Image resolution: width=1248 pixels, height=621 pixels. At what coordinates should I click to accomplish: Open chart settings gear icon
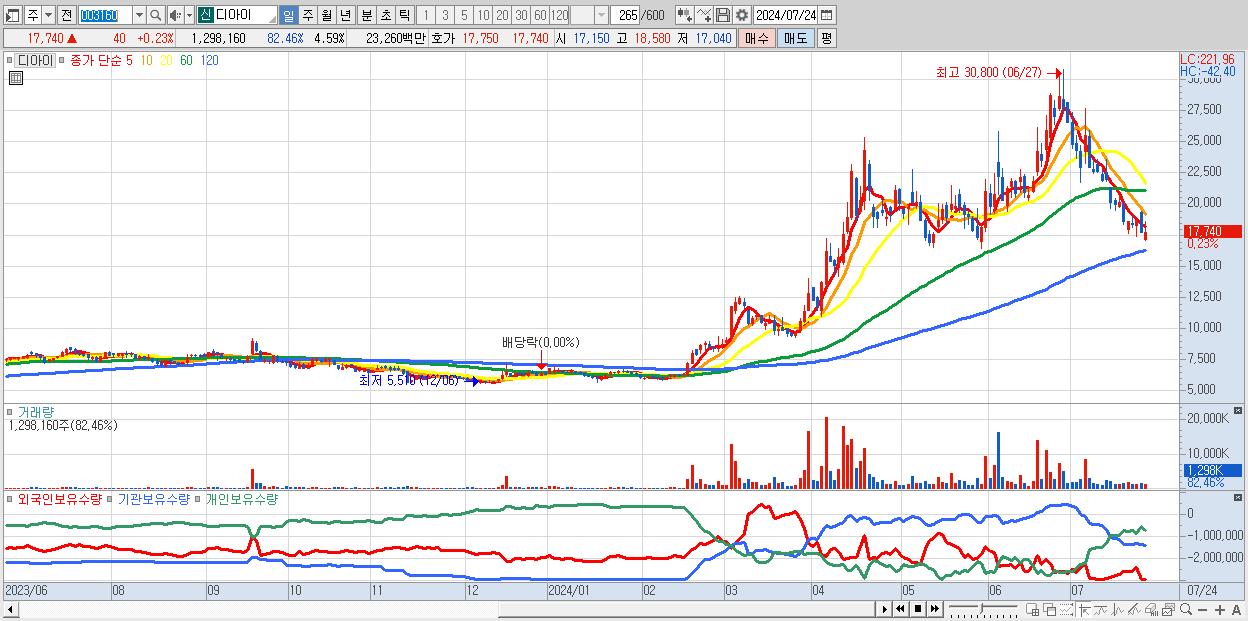coord(741,15)
